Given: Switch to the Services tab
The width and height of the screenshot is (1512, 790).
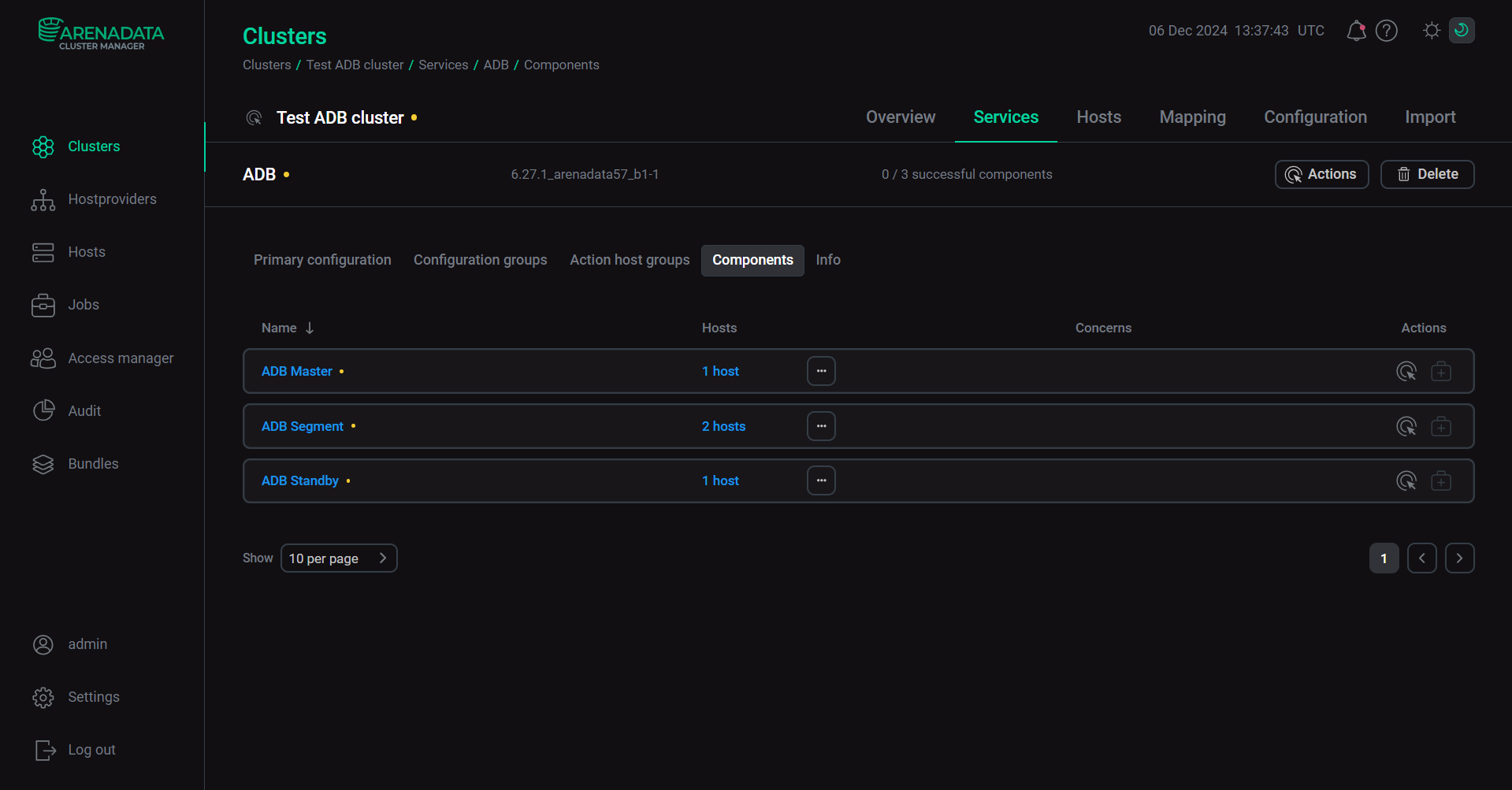Looking at the screenshot, I should (1006, 117).
